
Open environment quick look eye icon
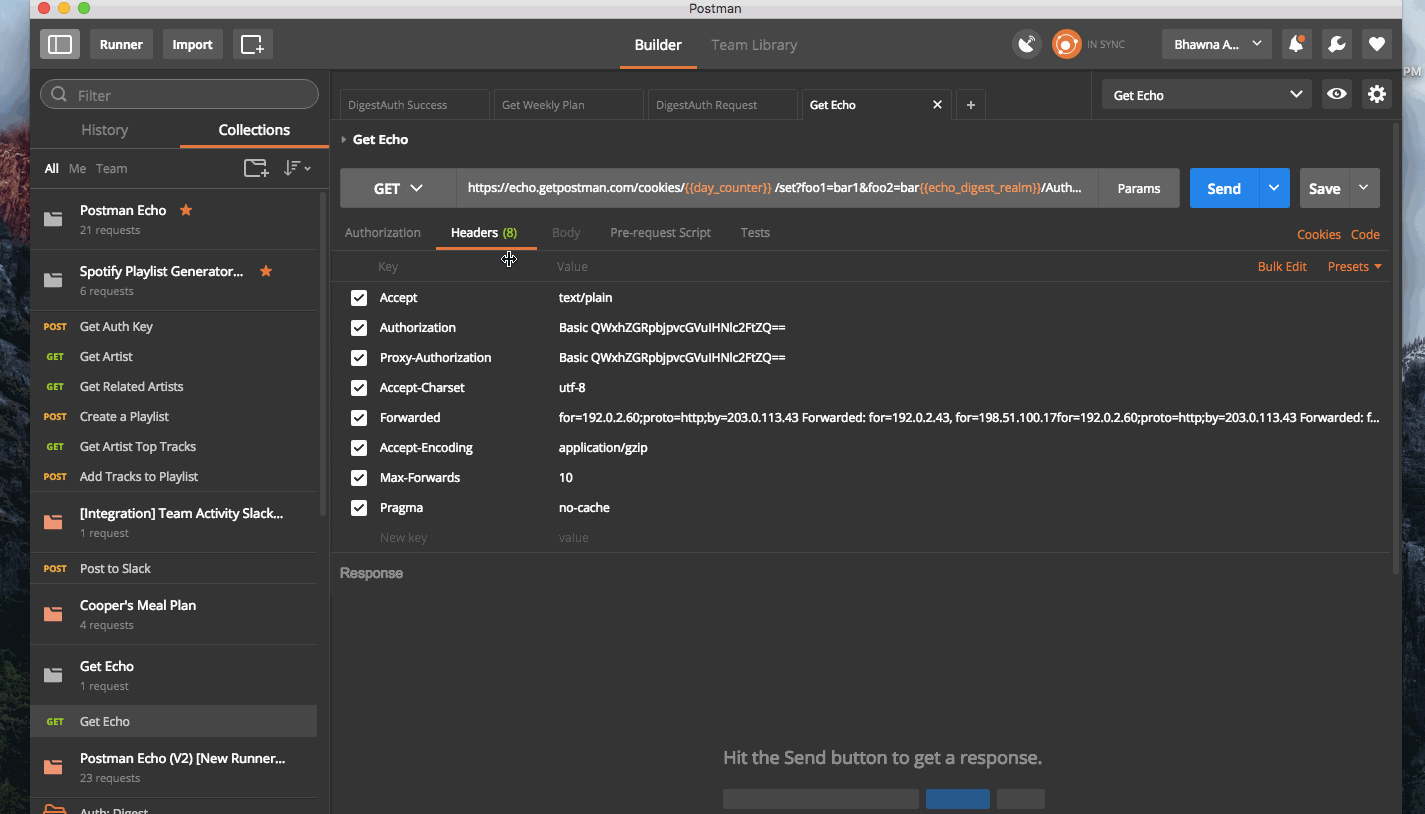tap(1337, 95)
